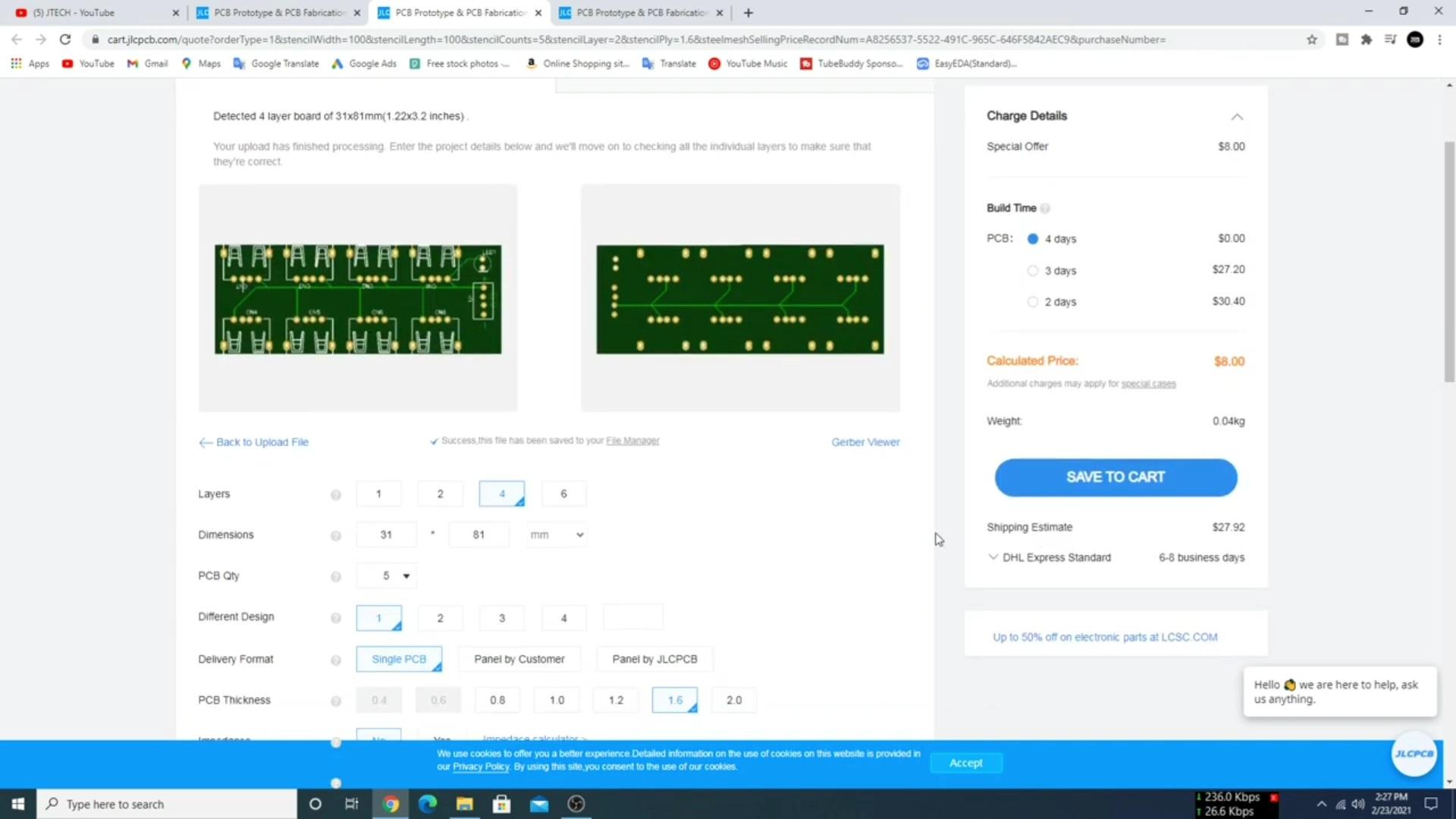Click the Layers help question-mark icon
The image size is (1456, 819).
click(335, 495)
